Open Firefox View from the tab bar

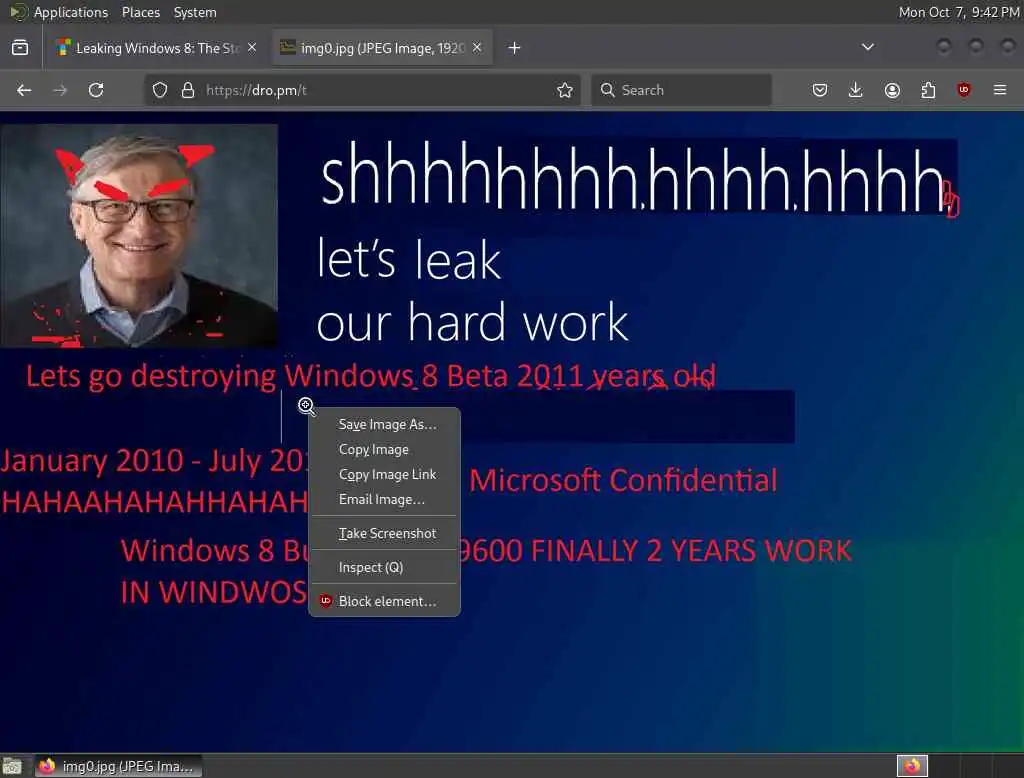pos(20,48)
